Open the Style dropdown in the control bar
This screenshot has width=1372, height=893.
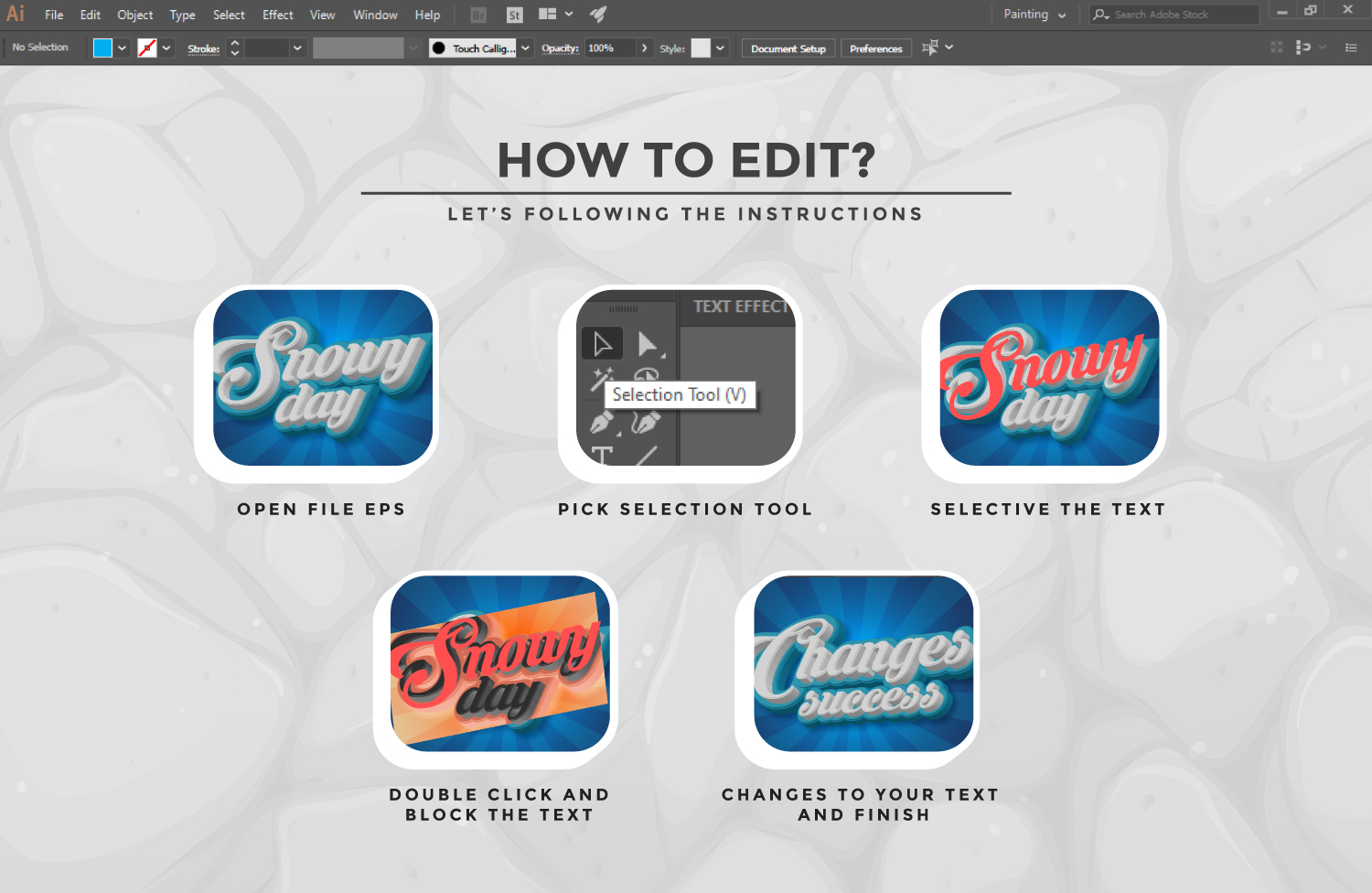click(x=720, y=48)
